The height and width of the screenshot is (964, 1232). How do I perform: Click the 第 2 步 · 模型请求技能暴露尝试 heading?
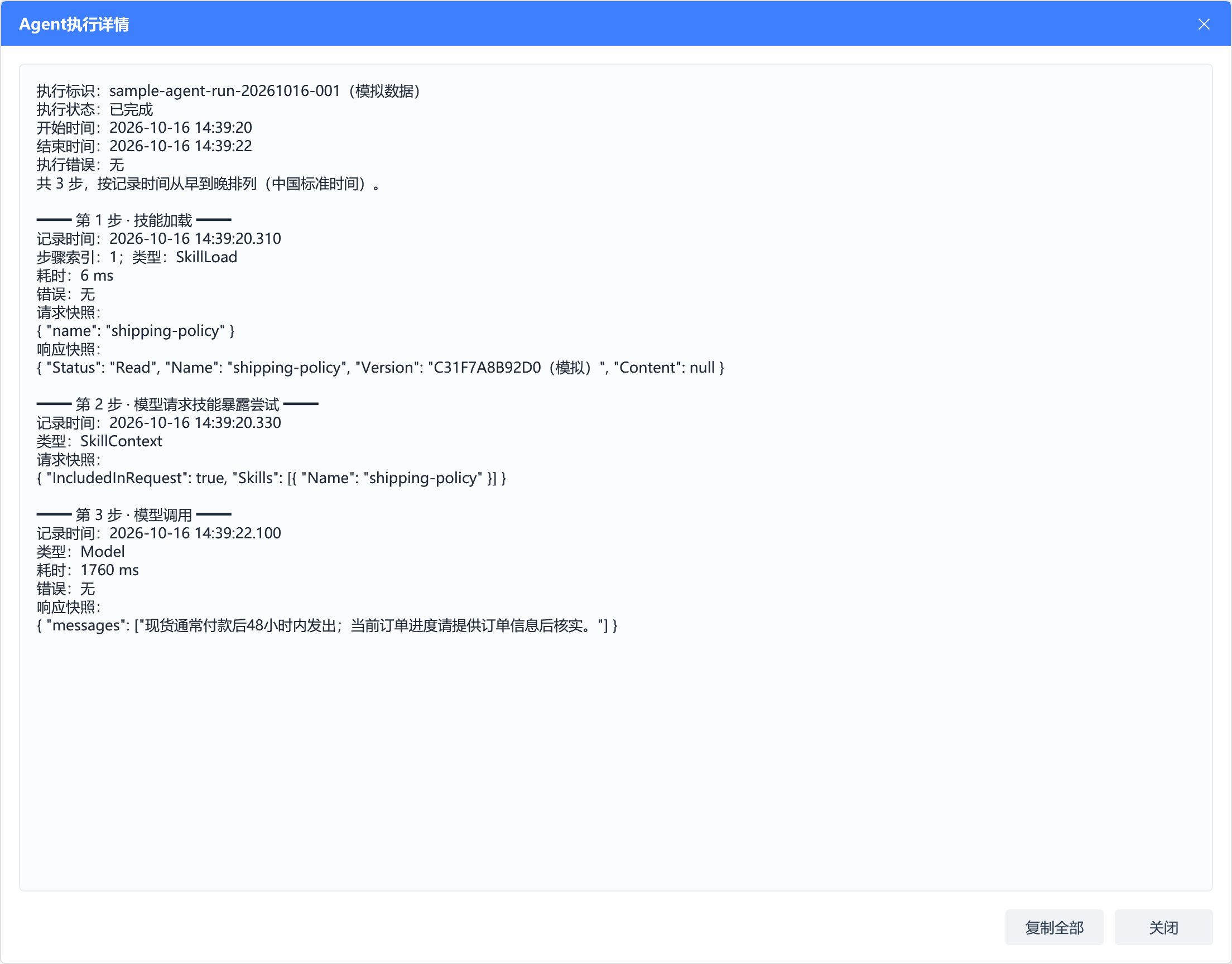[x=177, y=404]
